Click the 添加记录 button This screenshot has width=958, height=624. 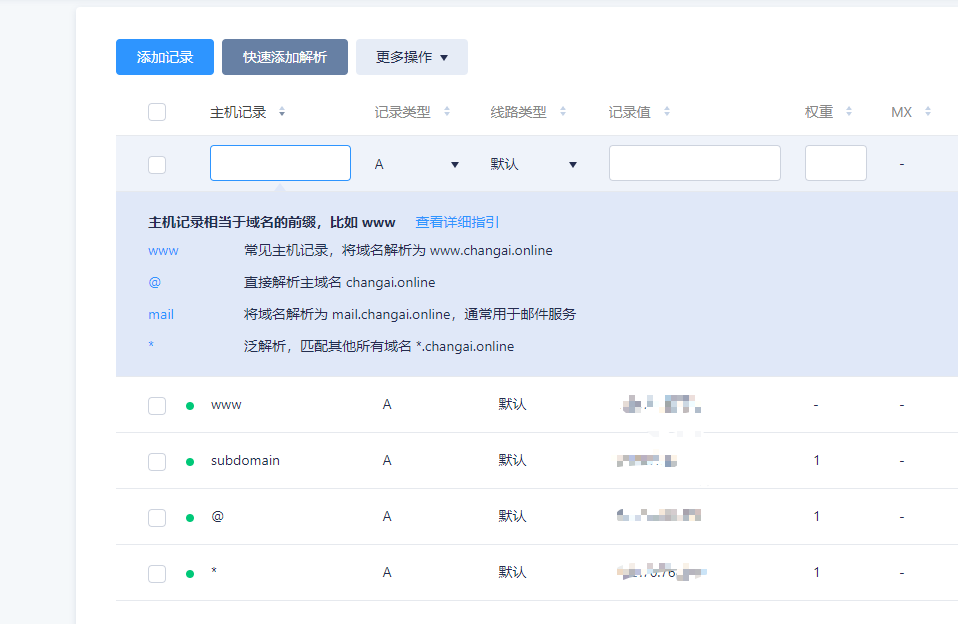click(x=165, y=57)
